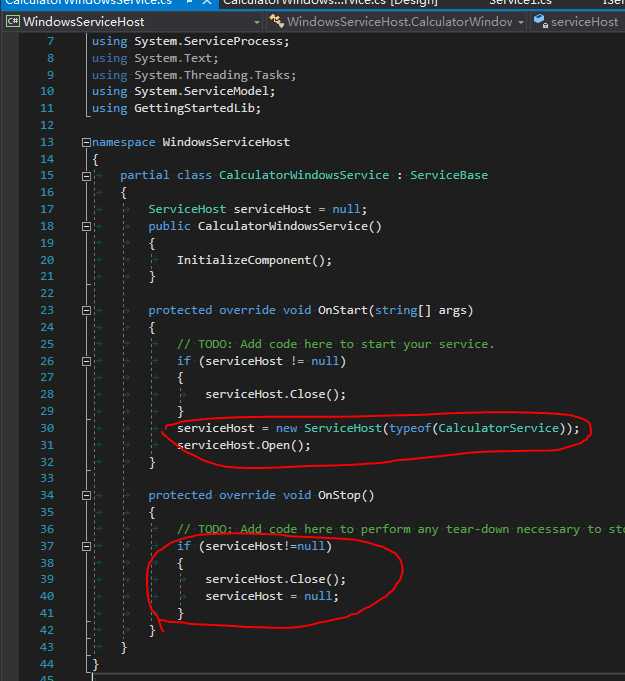Click 'serviceHost.Close();' on line 28
The image size is (625, 681).
click(x=275, y=394)
